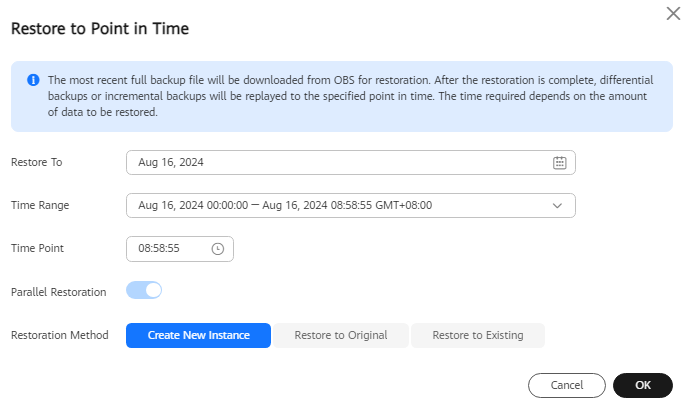
Task: Expand the Time Range chevron arrow
Action: (x=557, y=206)
